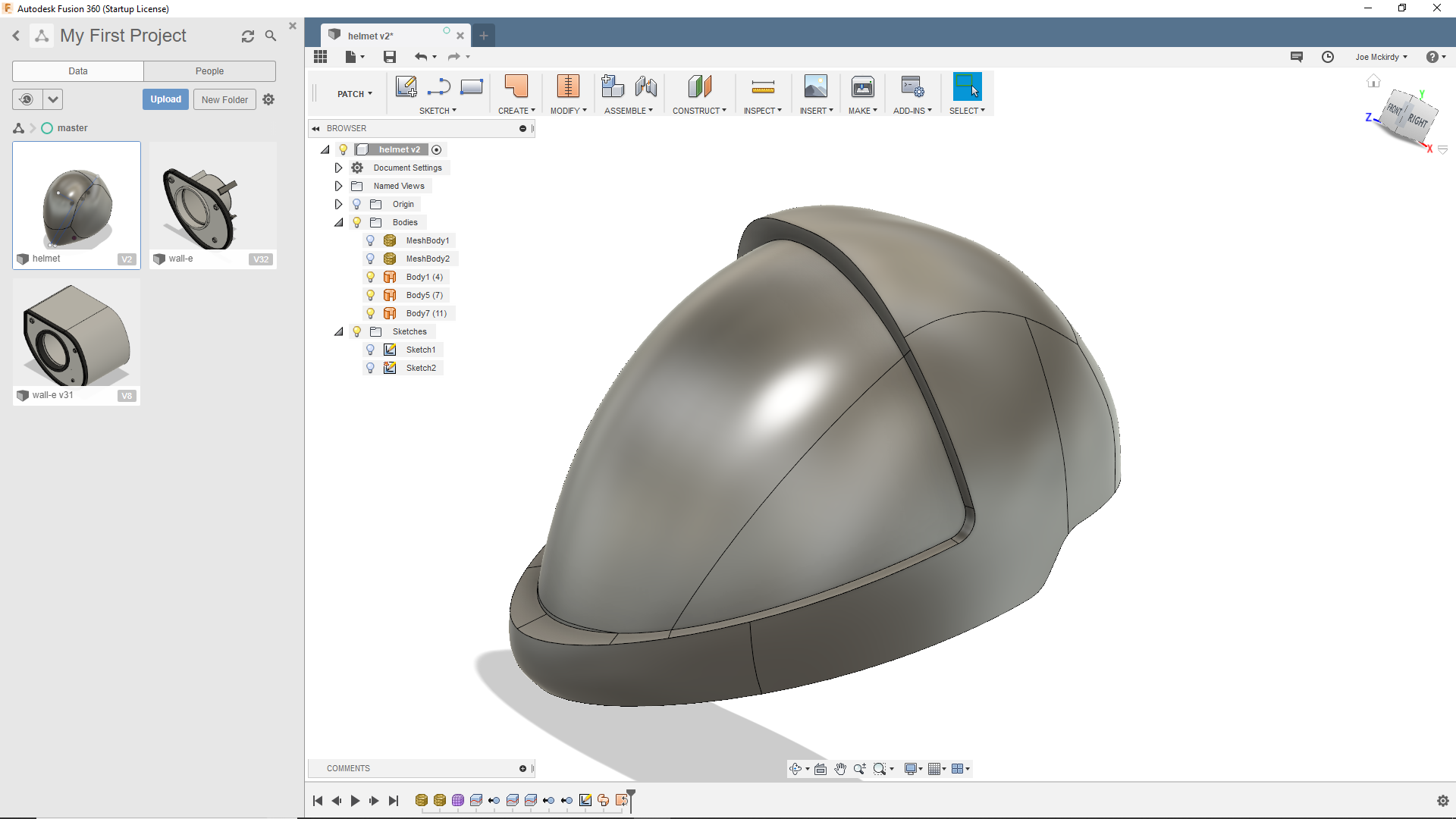Switch to the People tab
The height and width of the screenshot is (819, 1456).
[209, 71]
